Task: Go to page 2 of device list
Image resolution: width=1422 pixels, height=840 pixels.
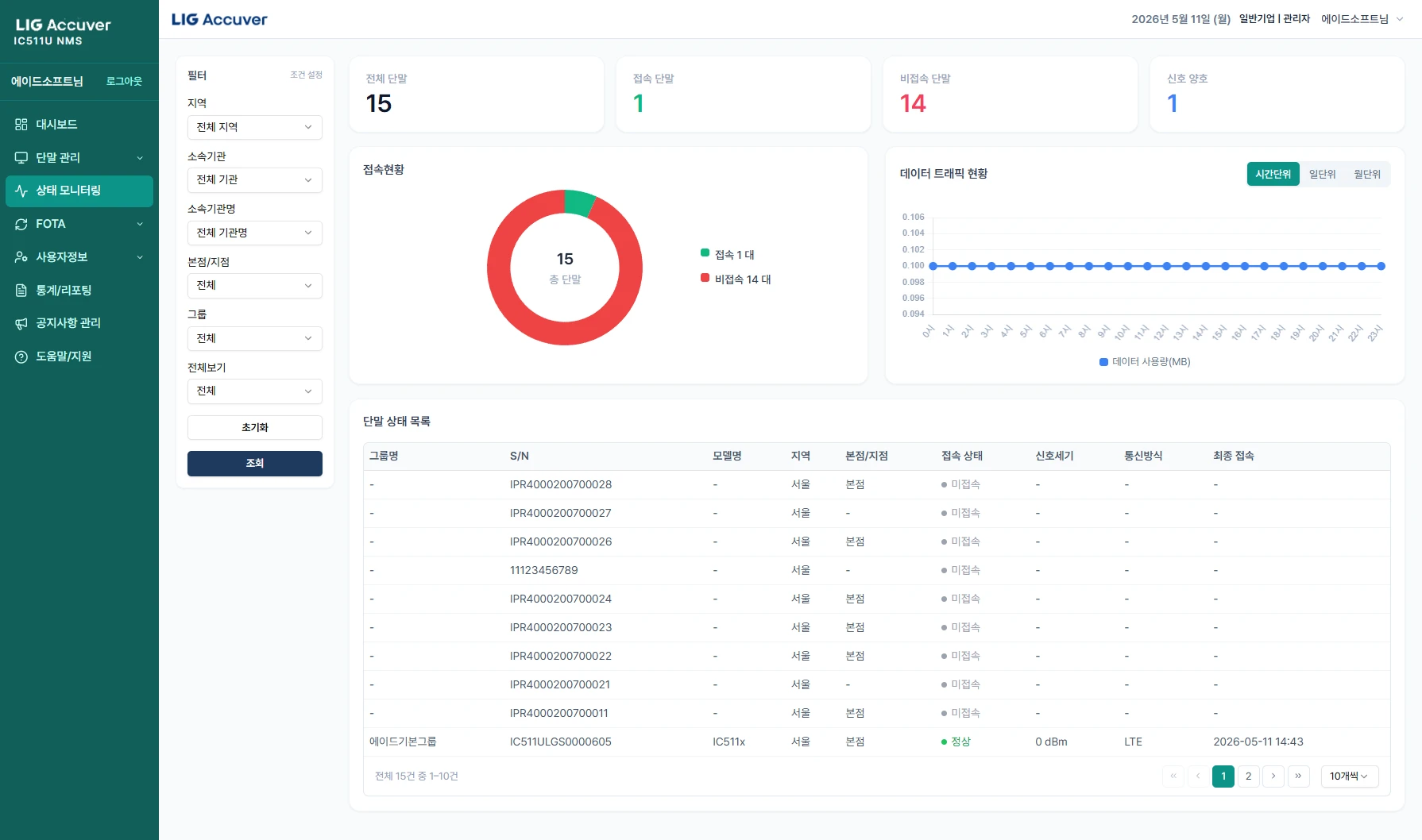Action: coord(1248,776)
